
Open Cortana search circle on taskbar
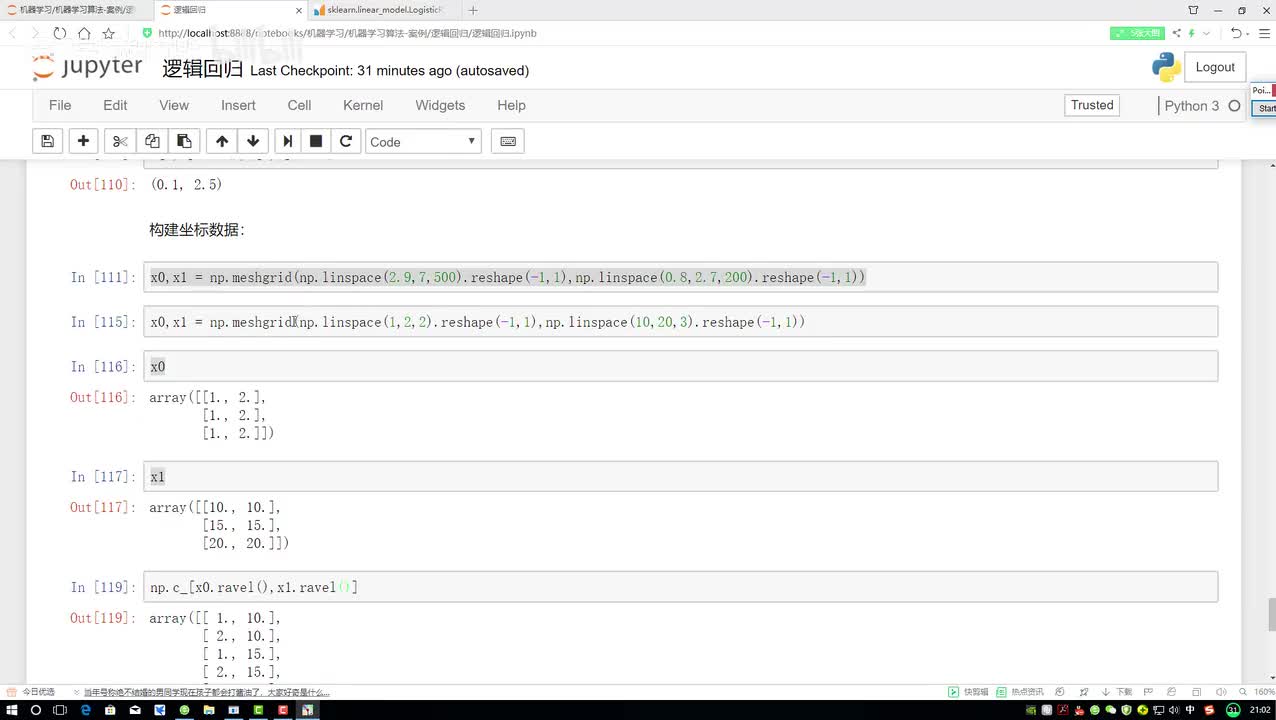click(36, 710)
